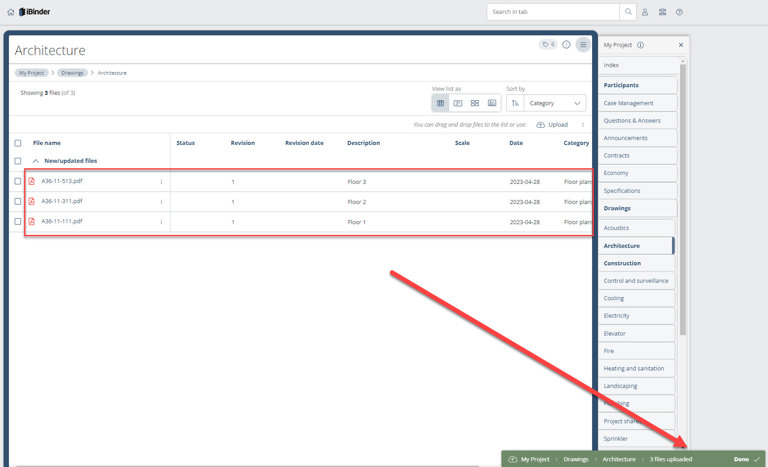Click the Upload button

point(552,125)
